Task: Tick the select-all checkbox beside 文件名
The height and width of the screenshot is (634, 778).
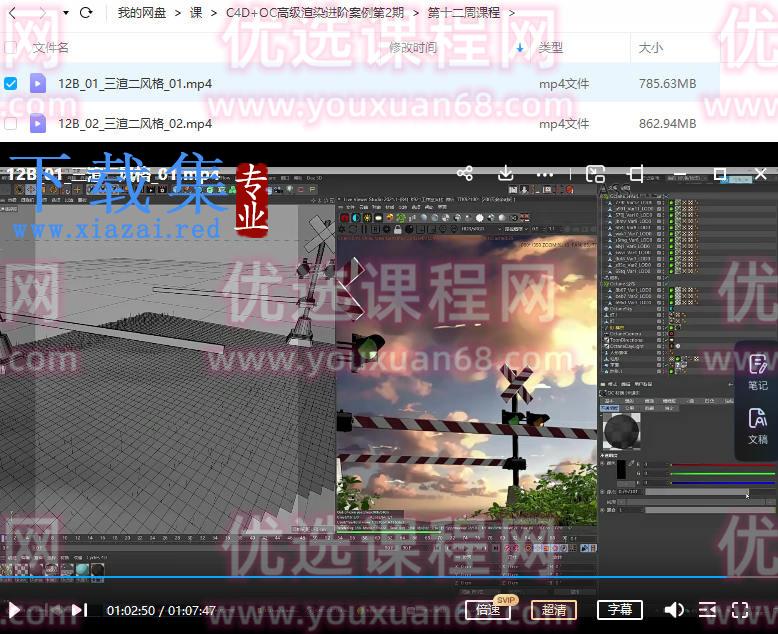Action: [10, 48]
